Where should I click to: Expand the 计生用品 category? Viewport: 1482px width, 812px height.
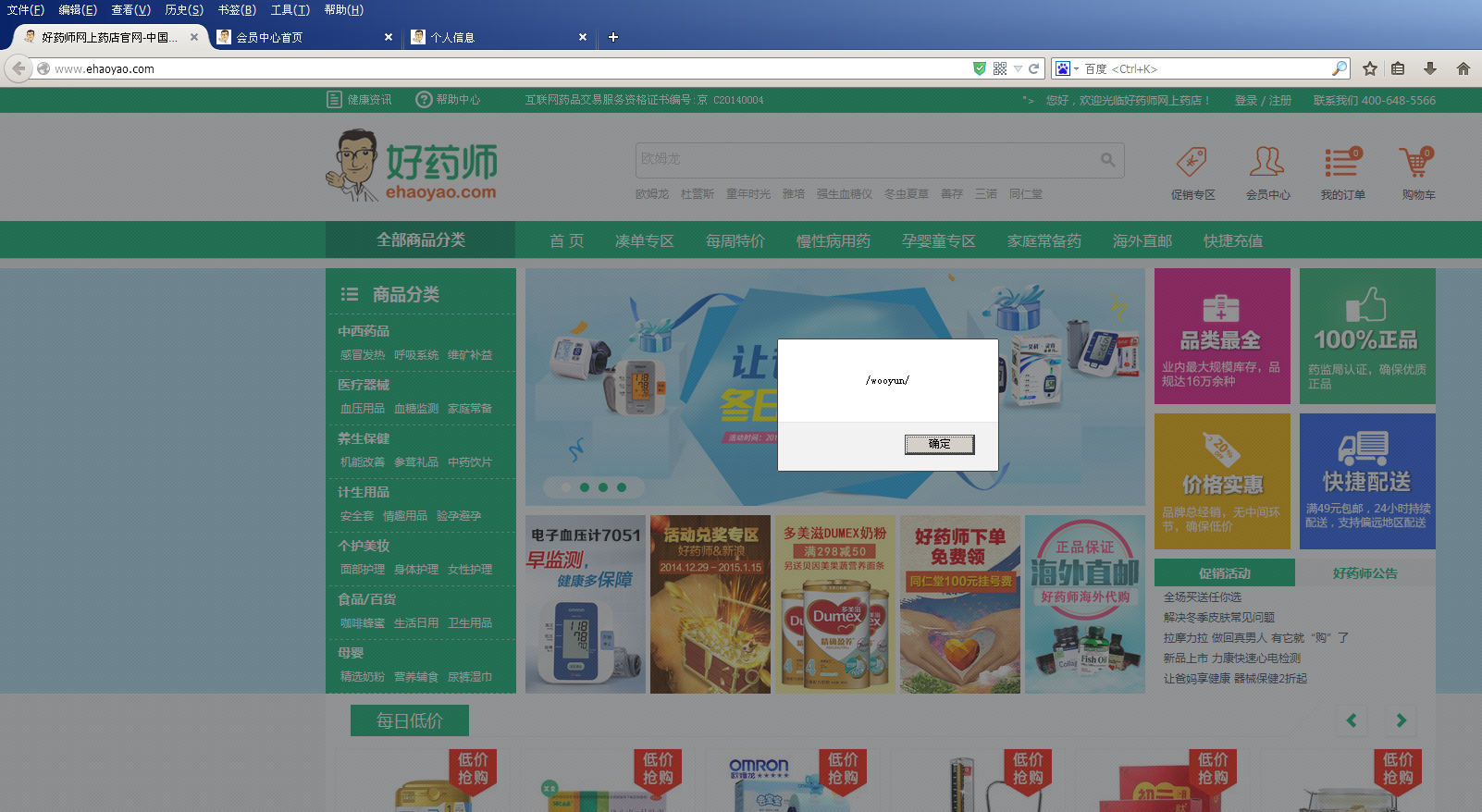point(364,492)
